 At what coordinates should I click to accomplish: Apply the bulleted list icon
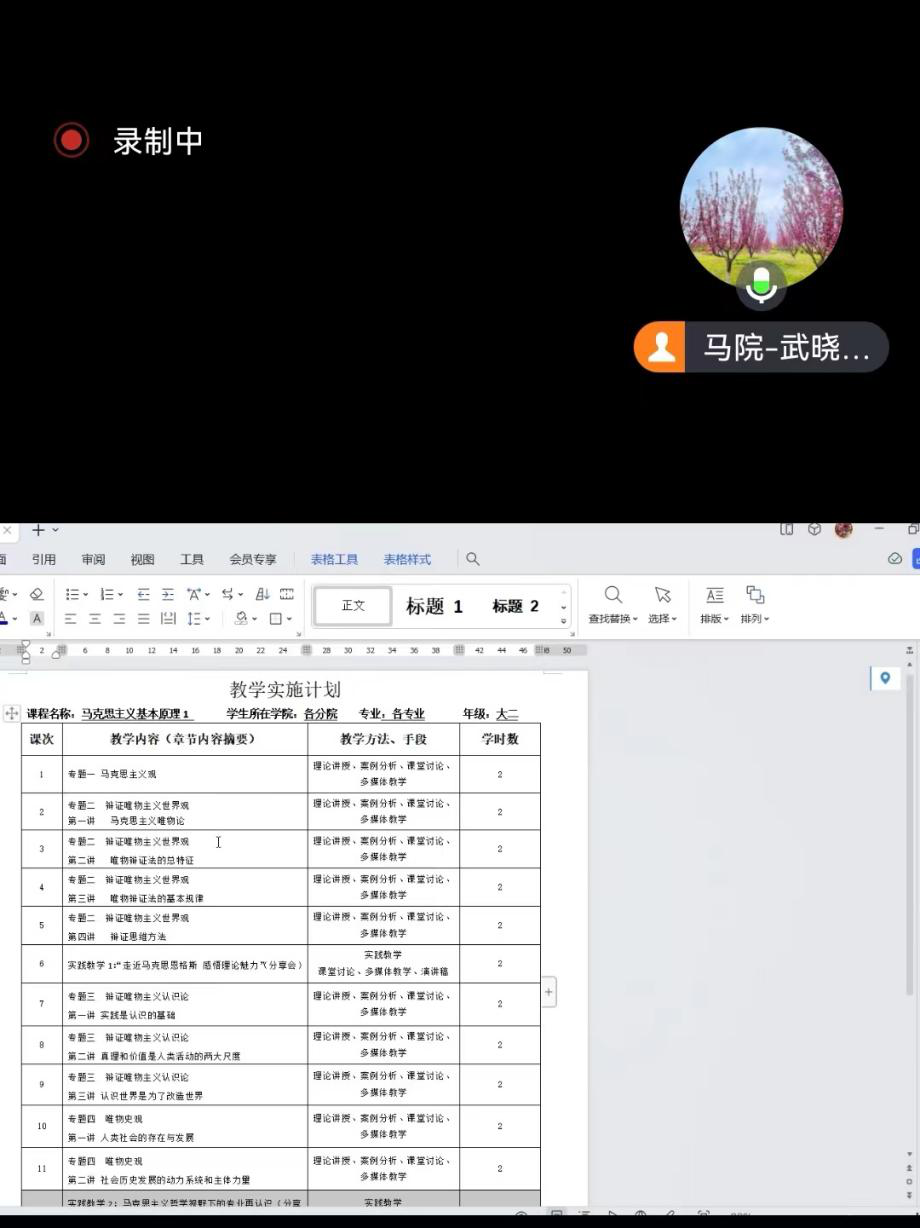pyautogui.click(x=75, y=594)
